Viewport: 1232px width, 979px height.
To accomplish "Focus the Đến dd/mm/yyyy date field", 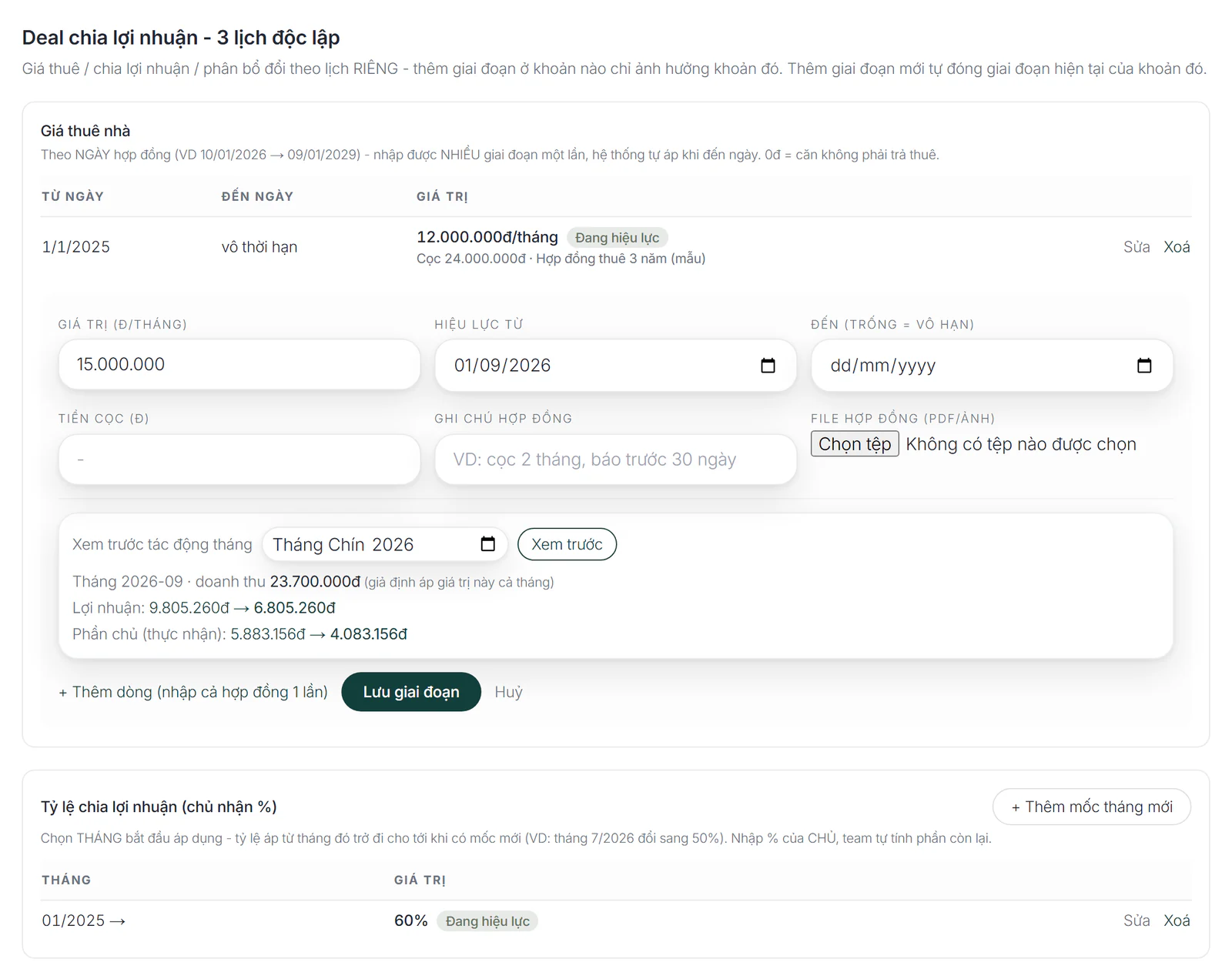I will click(992, 366).
